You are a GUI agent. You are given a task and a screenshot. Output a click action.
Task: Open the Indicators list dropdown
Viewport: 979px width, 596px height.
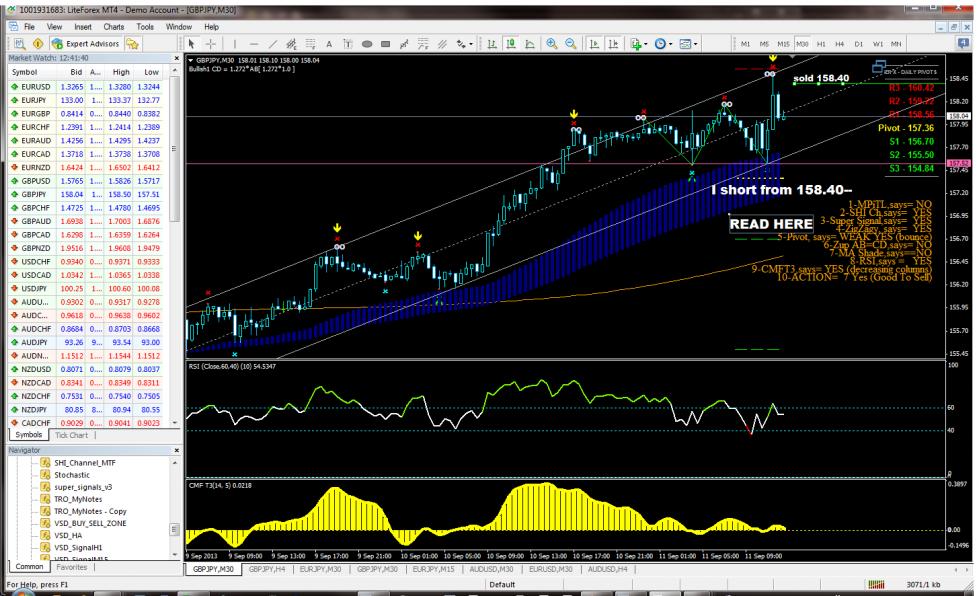coord(638,45)
